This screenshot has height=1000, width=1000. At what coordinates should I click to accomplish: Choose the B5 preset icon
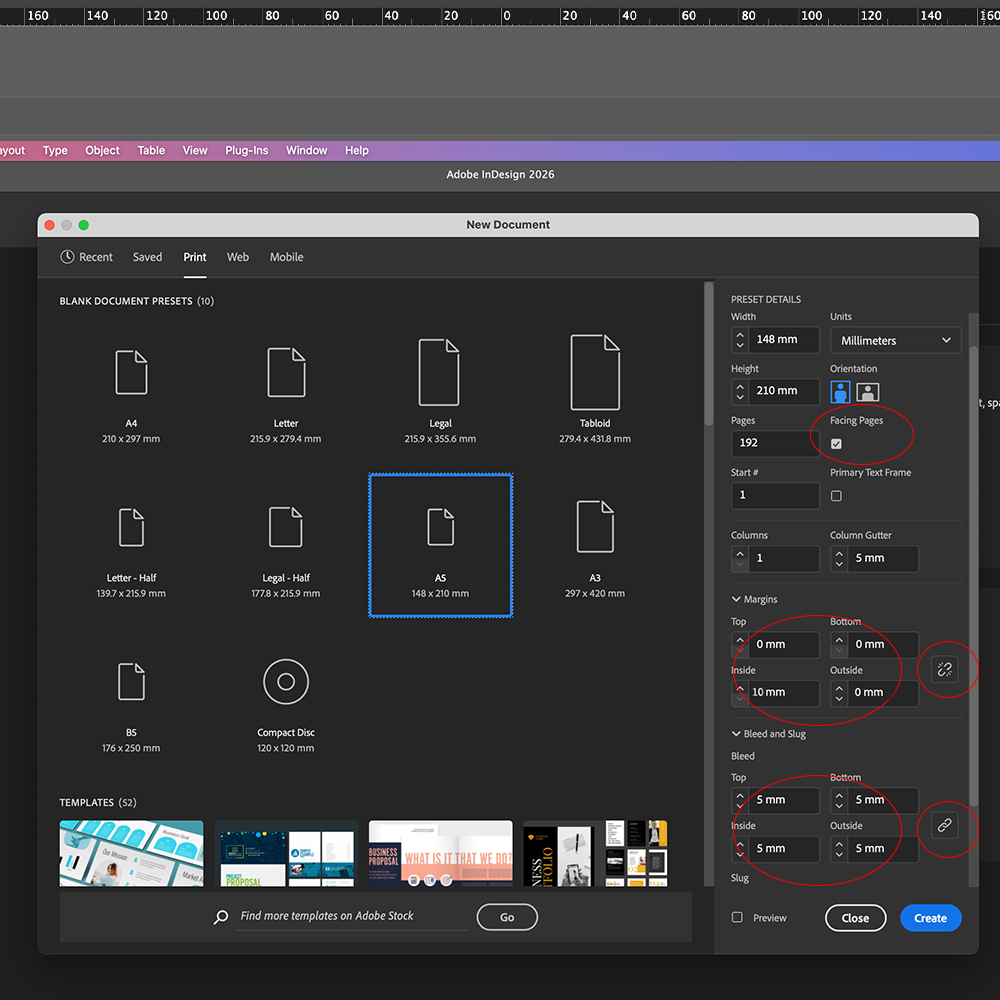pos(131,681)
